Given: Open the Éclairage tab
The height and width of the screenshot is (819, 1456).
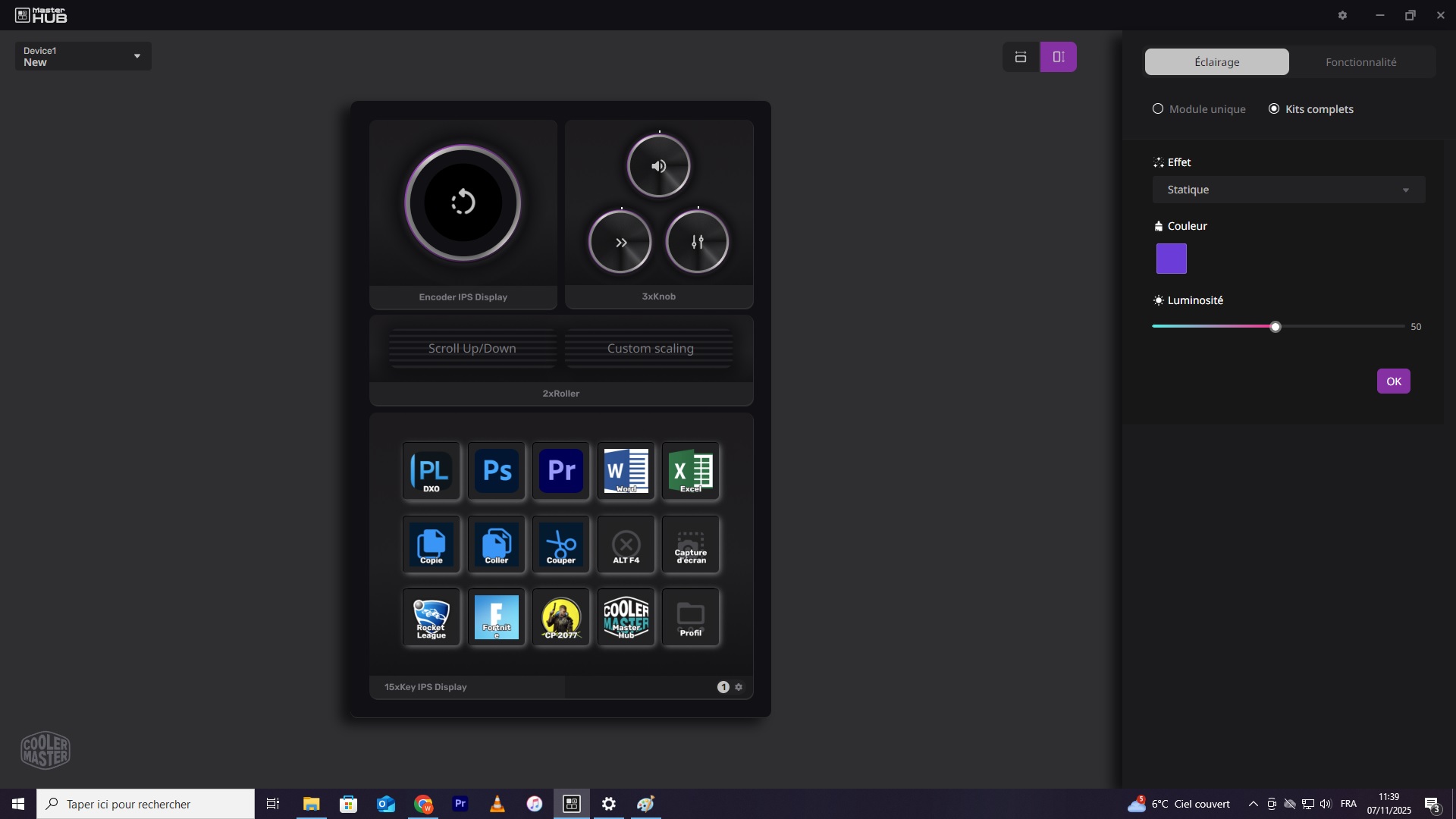Looking at the screenshot, I should (1216, 62).
